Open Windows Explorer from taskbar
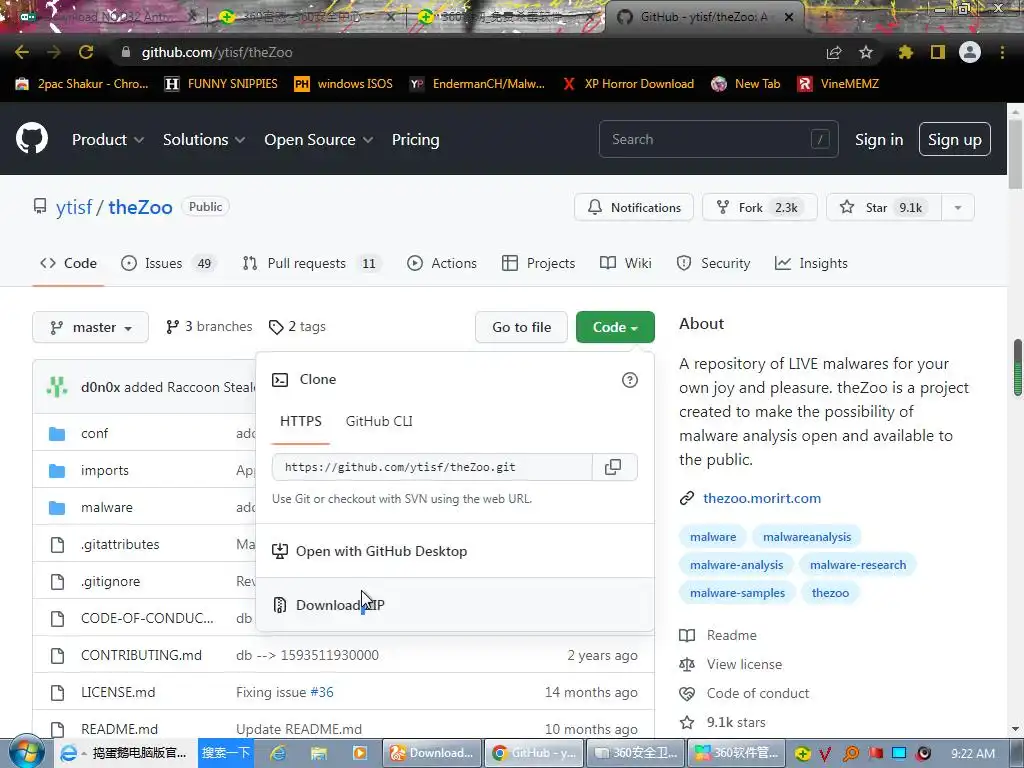The width and height of the screenshot is (1024, 768). click(319, 753)
